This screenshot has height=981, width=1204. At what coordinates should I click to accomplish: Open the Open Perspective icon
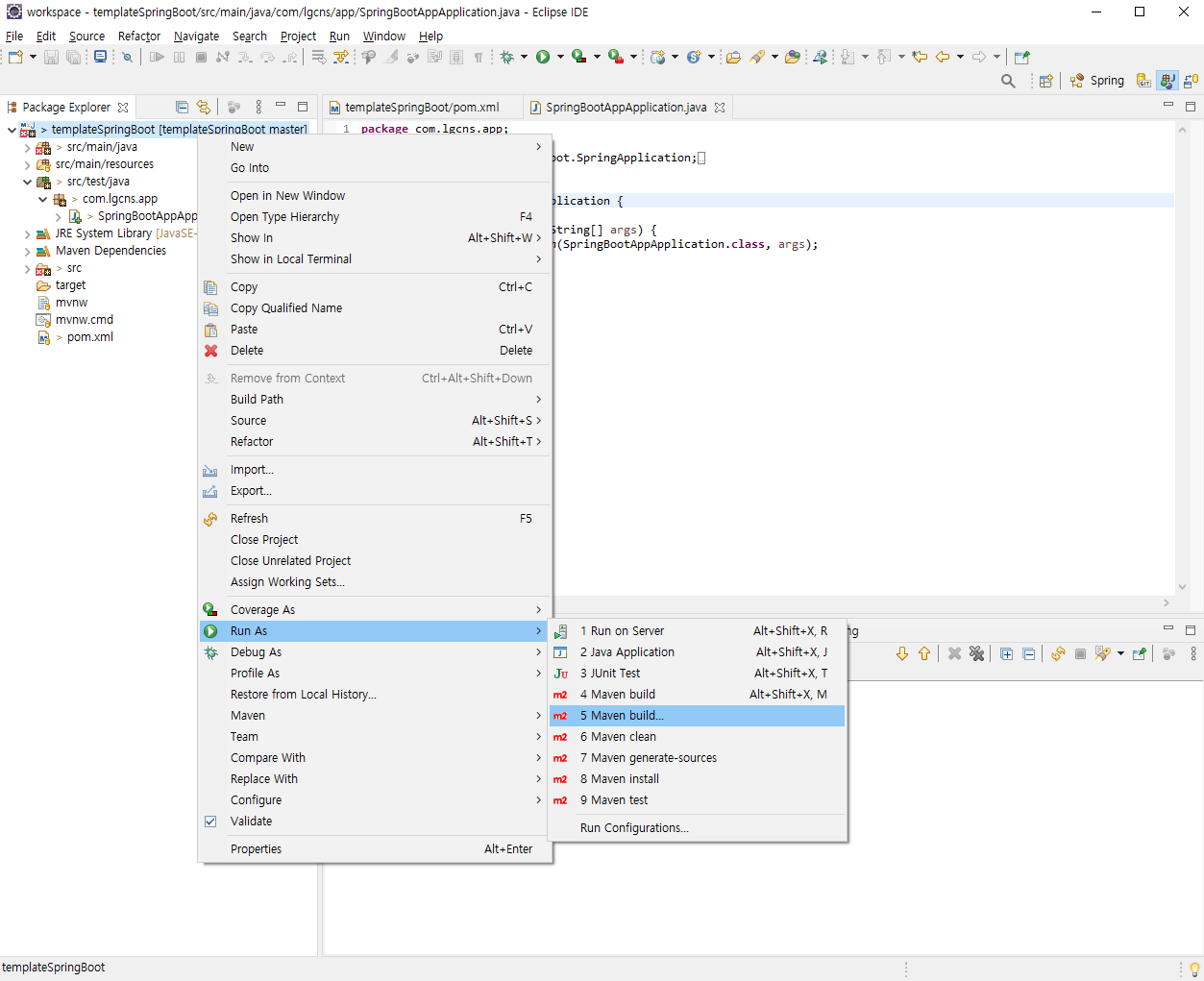1046,81
